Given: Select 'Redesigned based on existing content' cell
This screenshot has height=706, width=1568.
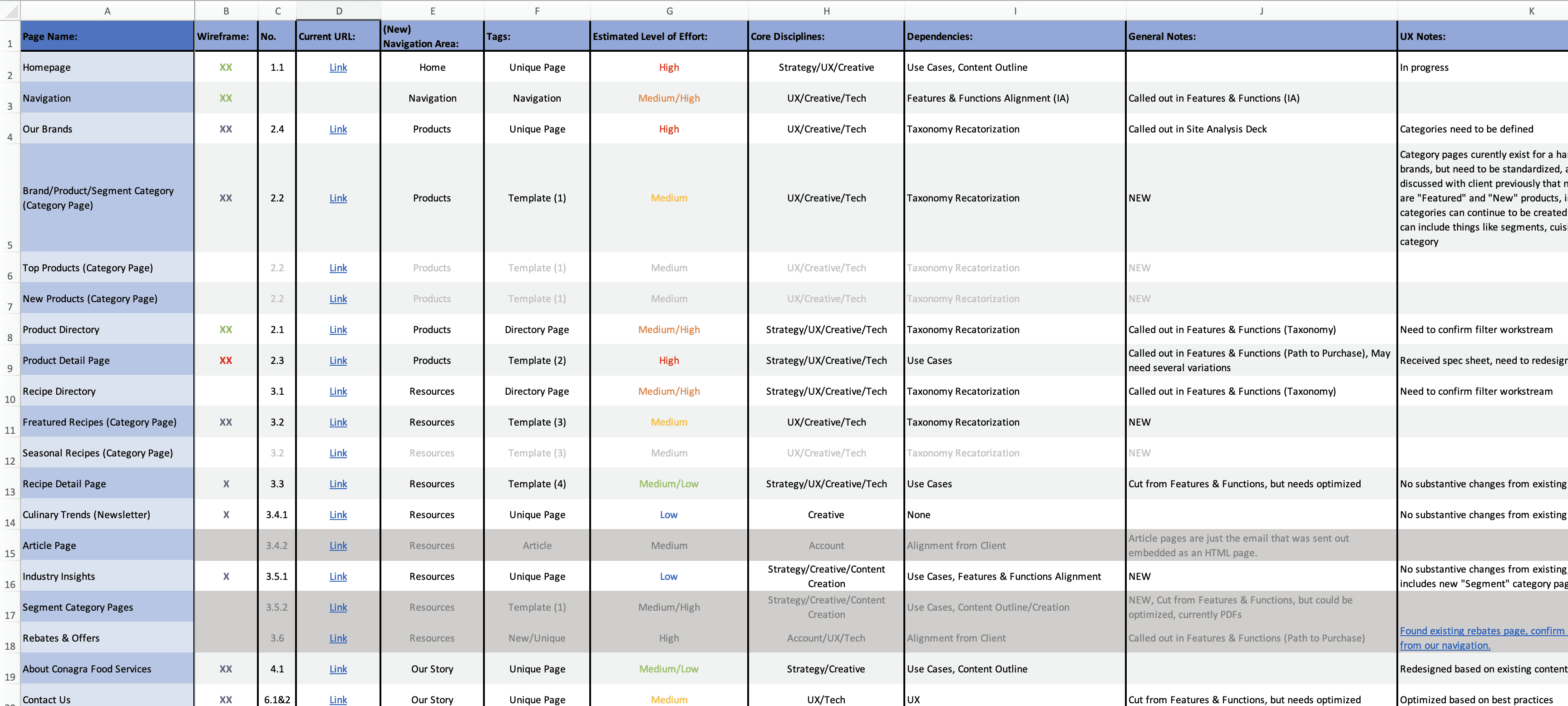Looking at the screenshot, I should [x=1483, y=669].
